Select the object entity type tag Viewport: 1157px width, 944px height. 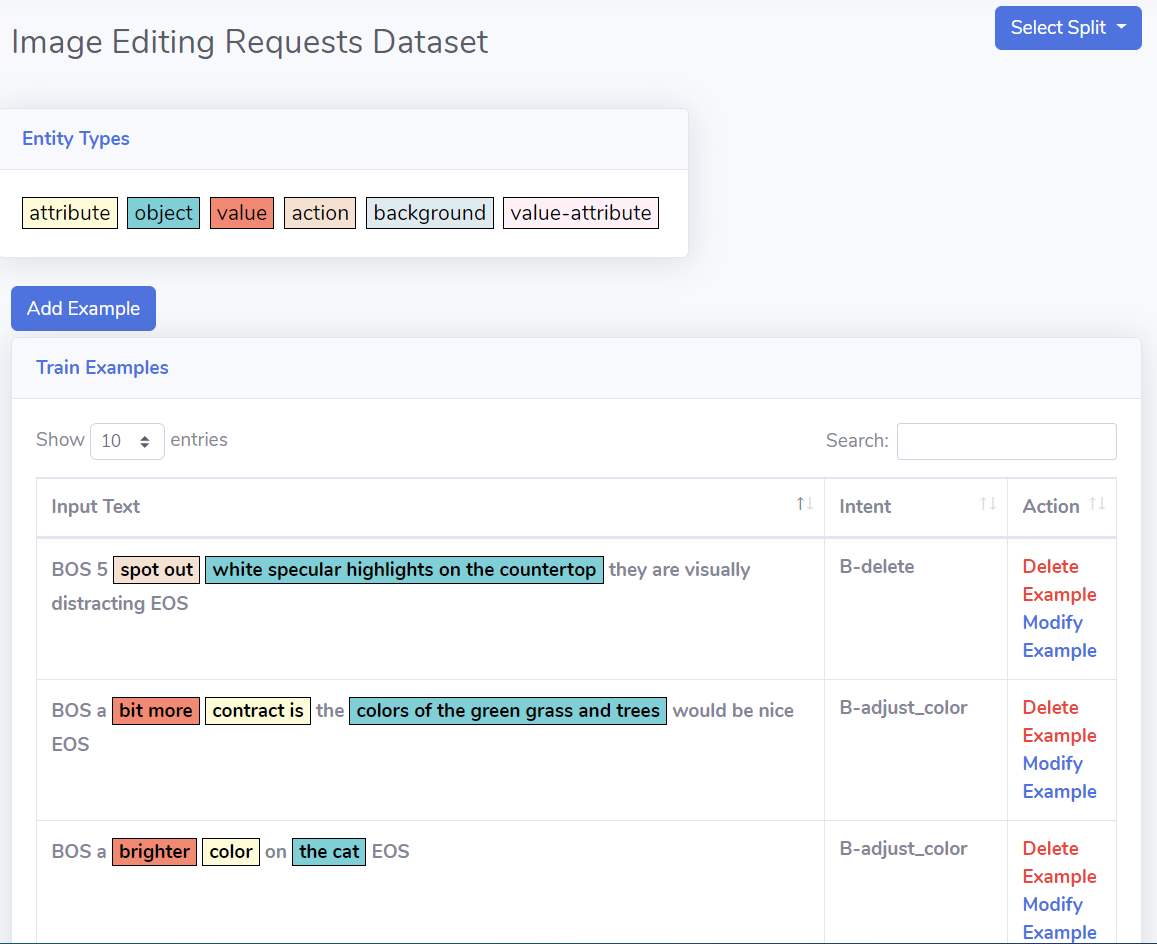point(163,213)
